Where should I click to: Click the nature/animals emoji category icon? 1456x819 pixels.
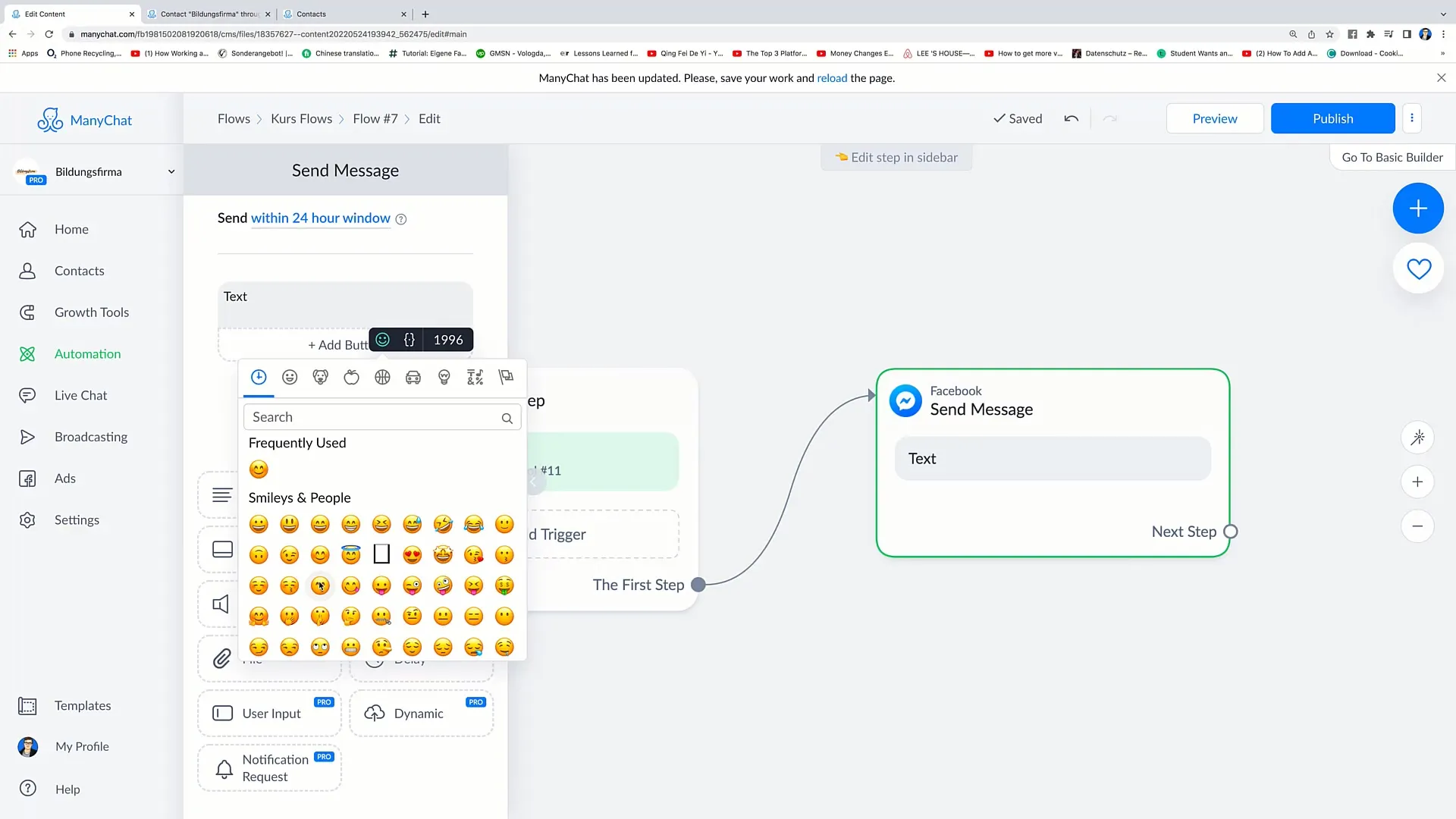coord(320,377)
